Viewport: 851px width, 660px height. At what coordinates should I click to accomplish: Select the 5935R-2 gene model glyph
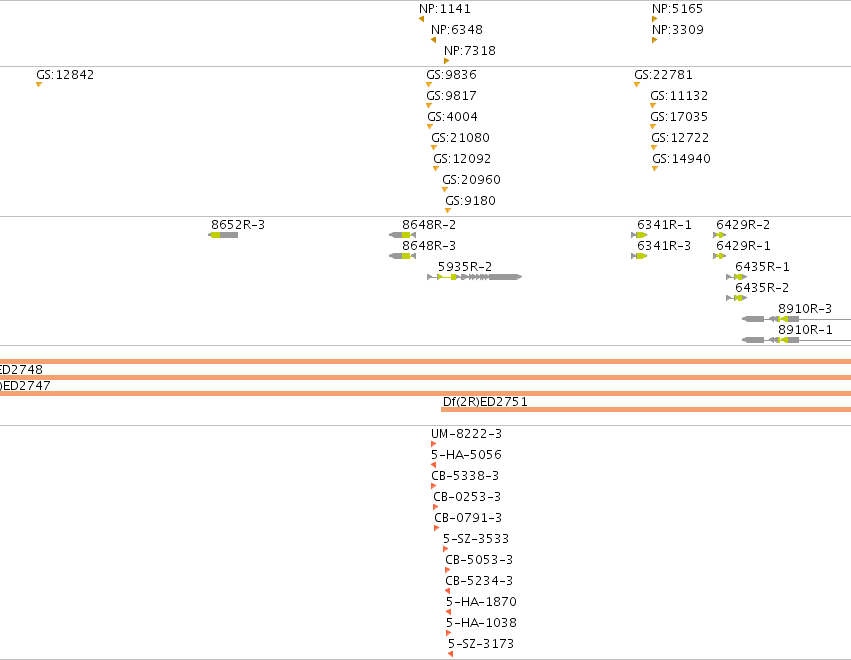[x=474, y=277]
